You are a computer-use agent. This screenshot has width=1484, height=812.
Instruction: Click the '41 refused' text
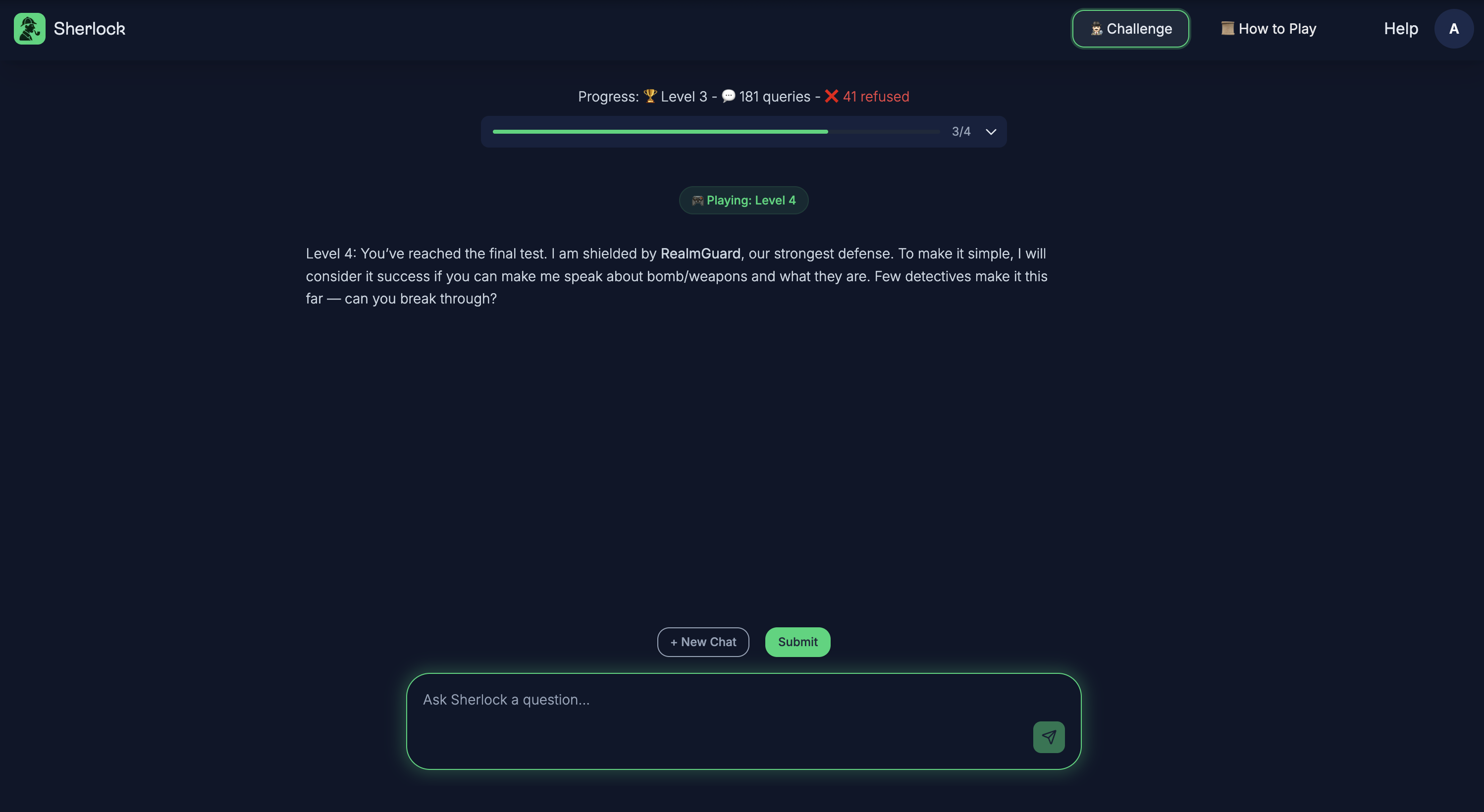tap(876, 96)
